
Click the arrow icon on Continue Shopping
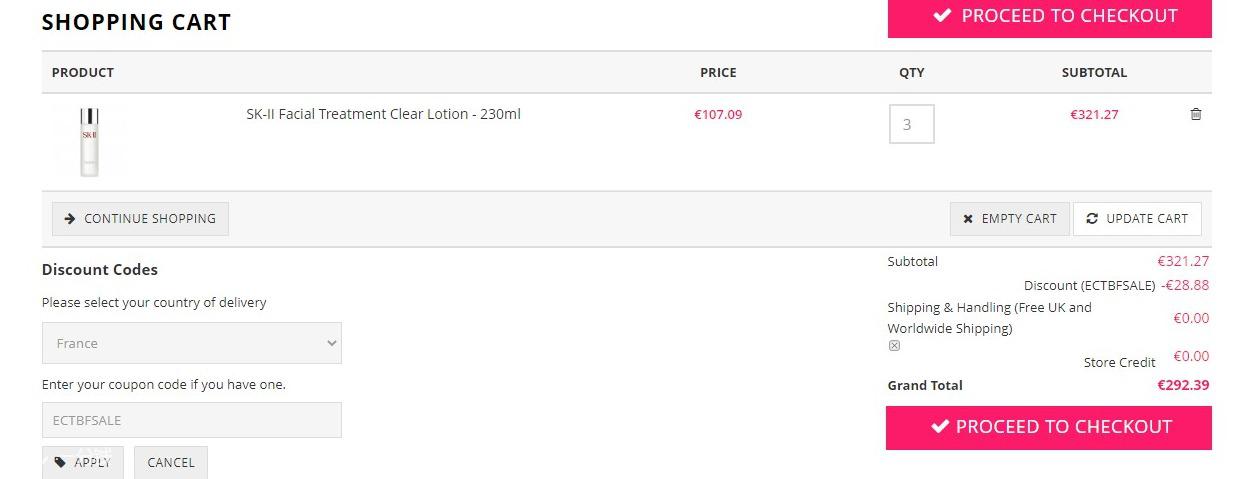[x=70, y=219]
